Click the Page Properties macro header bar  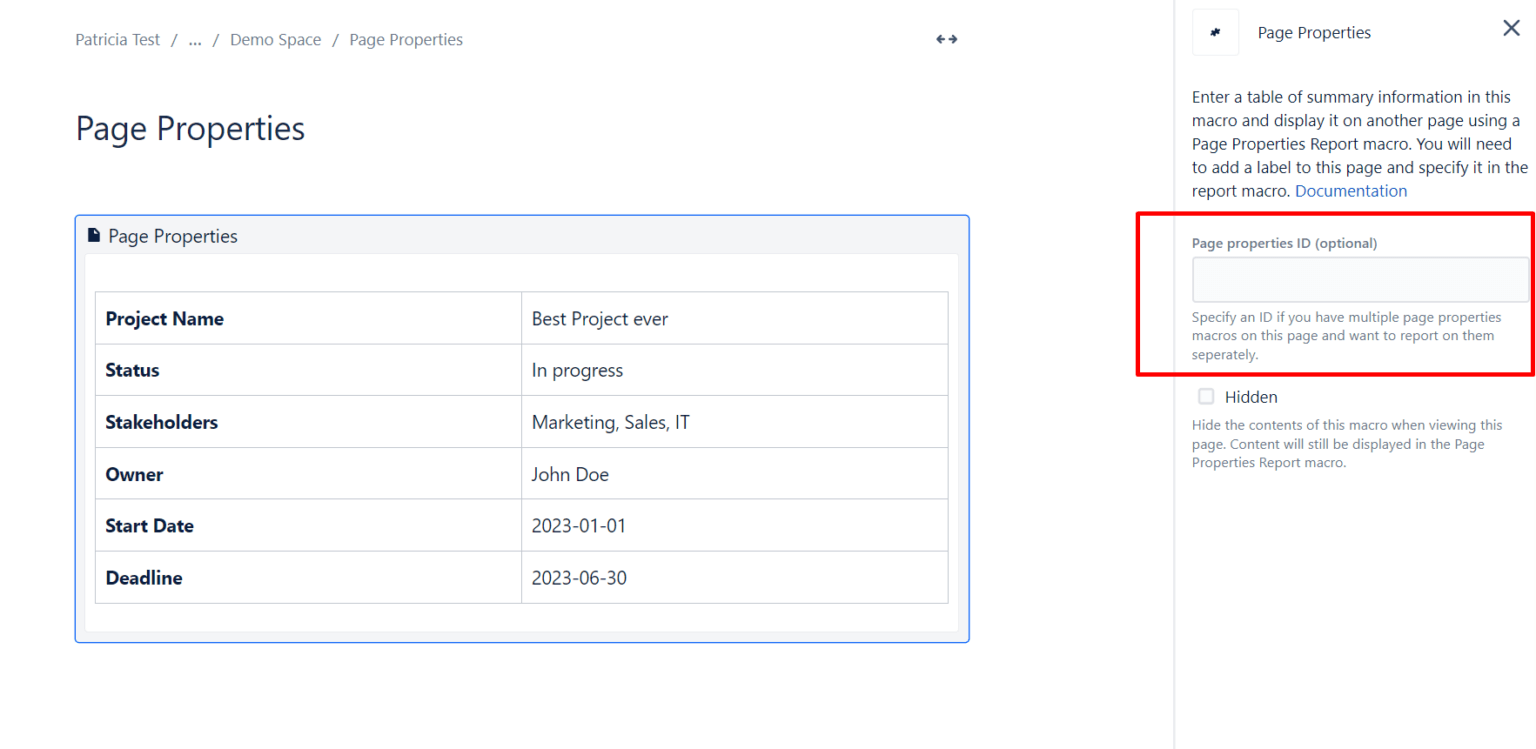tap(522, 235)
